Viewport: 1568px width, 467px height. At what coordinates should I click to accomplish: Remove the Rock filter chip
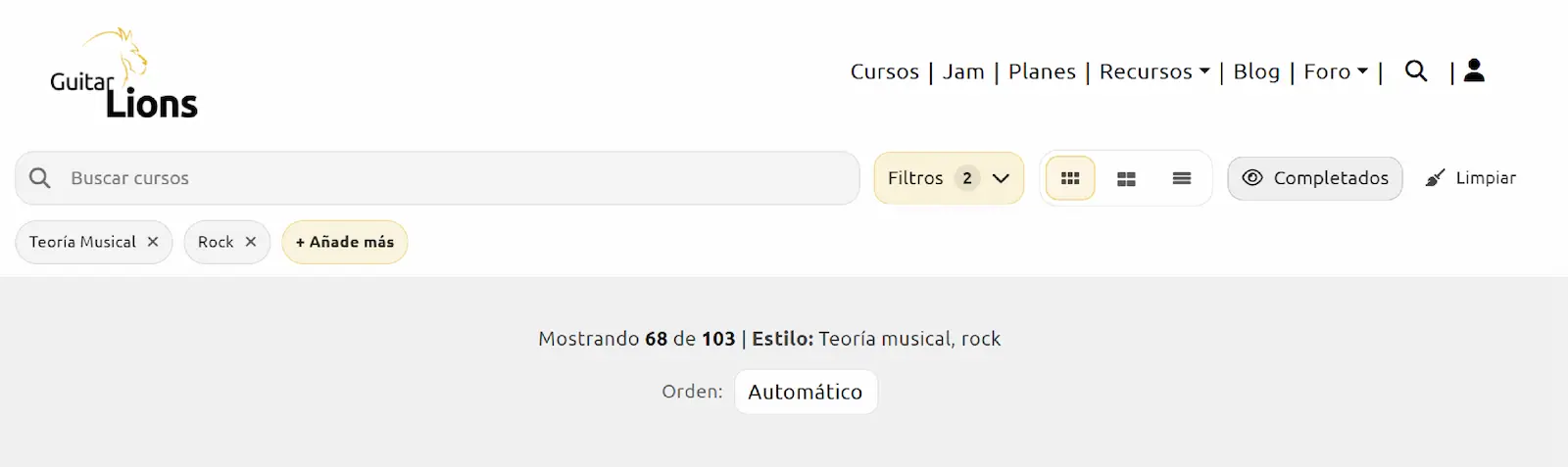click(x=251, y=242)
